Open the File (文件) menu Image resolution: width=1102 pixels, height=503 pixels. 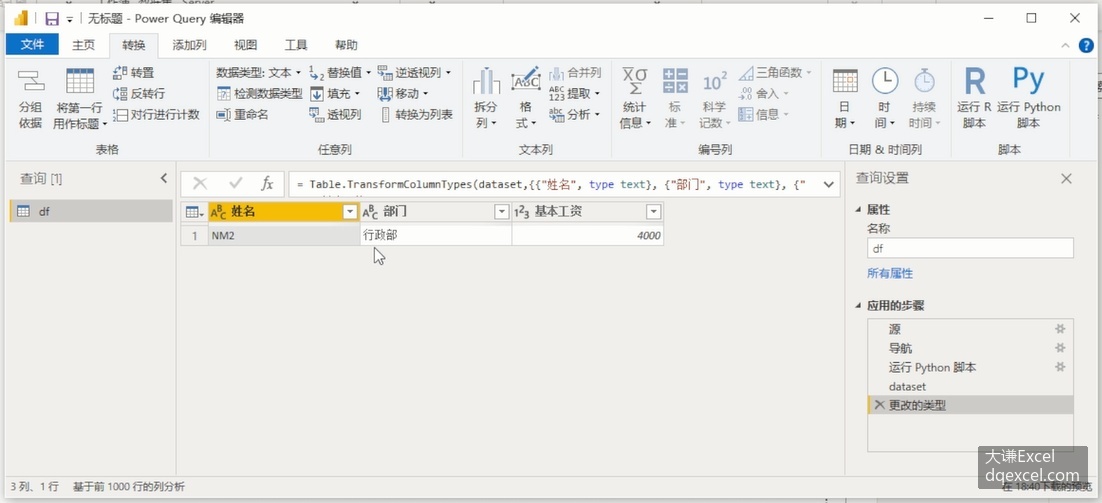click(x=32, y=45)
